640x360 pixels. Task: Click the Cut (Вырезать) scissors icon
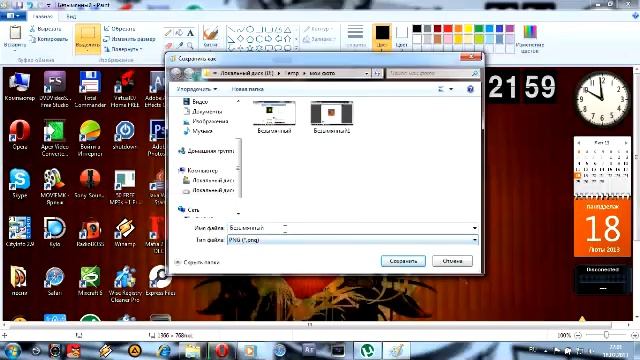pos(33,29)
